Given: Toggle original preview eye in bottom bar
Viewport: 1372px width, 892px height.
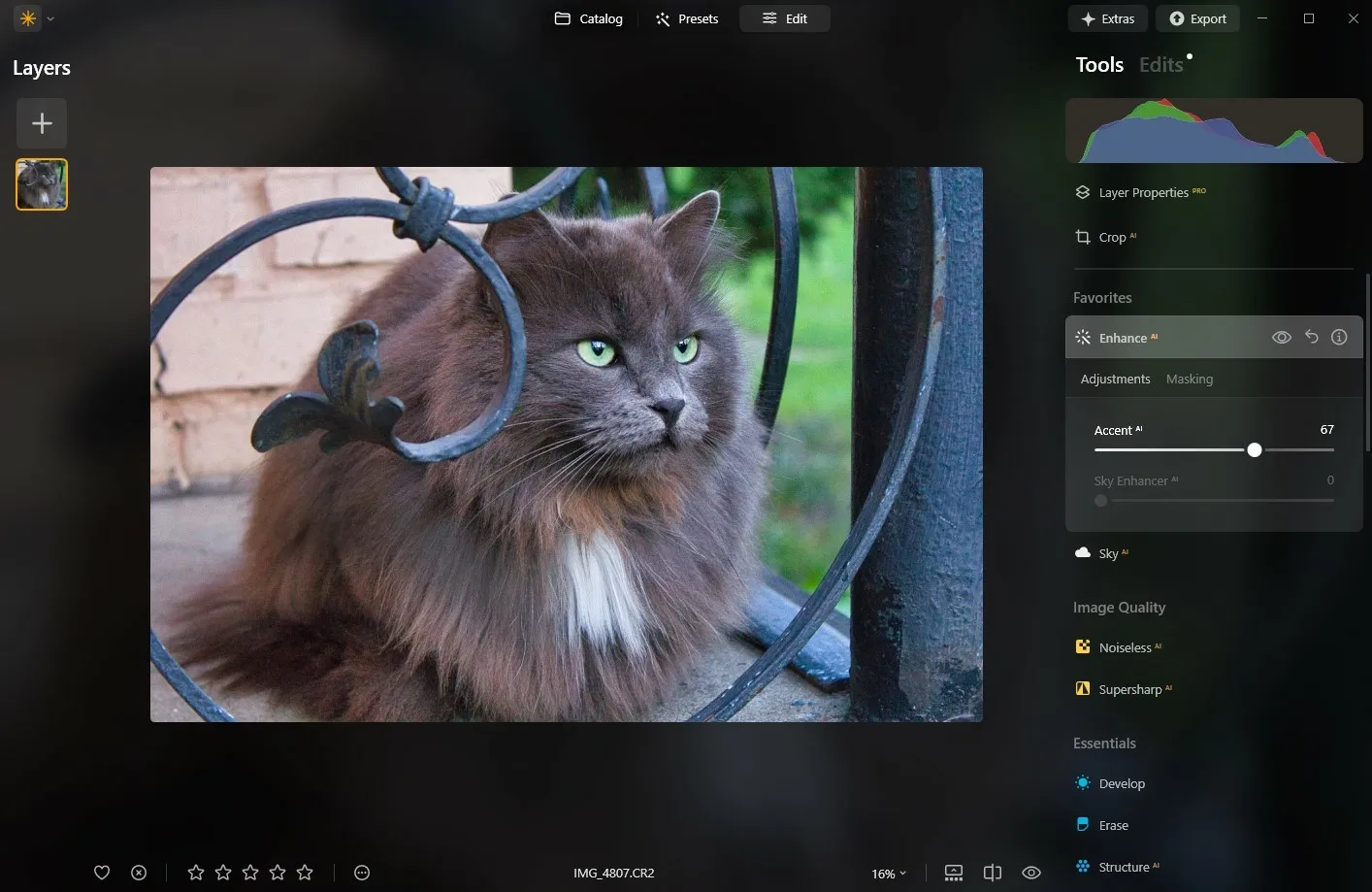Looking at the screenshot, I should pyautogui.click(x=1031, y=873).
